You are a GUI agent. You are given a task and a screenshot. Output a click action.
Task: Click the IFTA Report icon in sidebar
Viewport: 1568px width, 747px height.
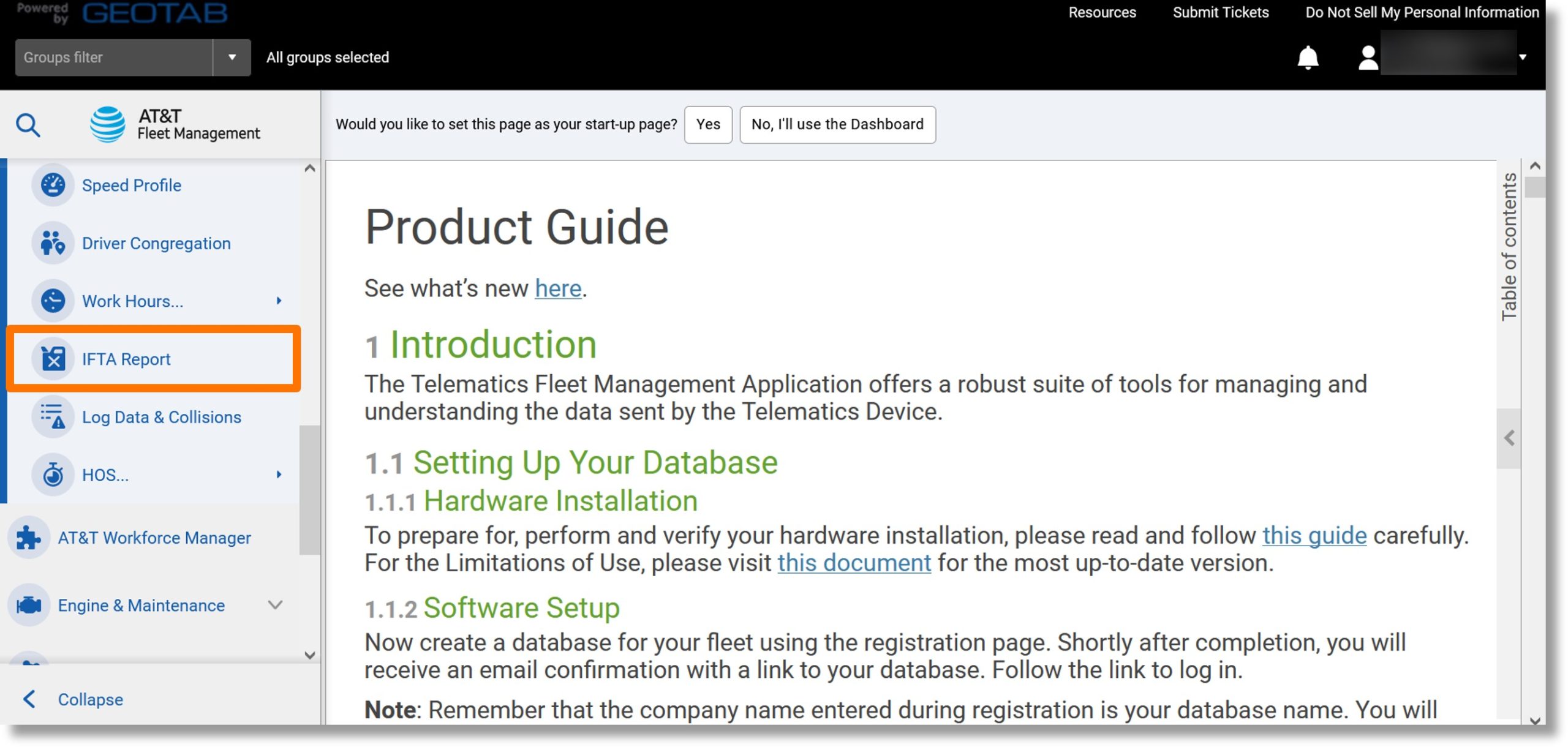point(52,359)
